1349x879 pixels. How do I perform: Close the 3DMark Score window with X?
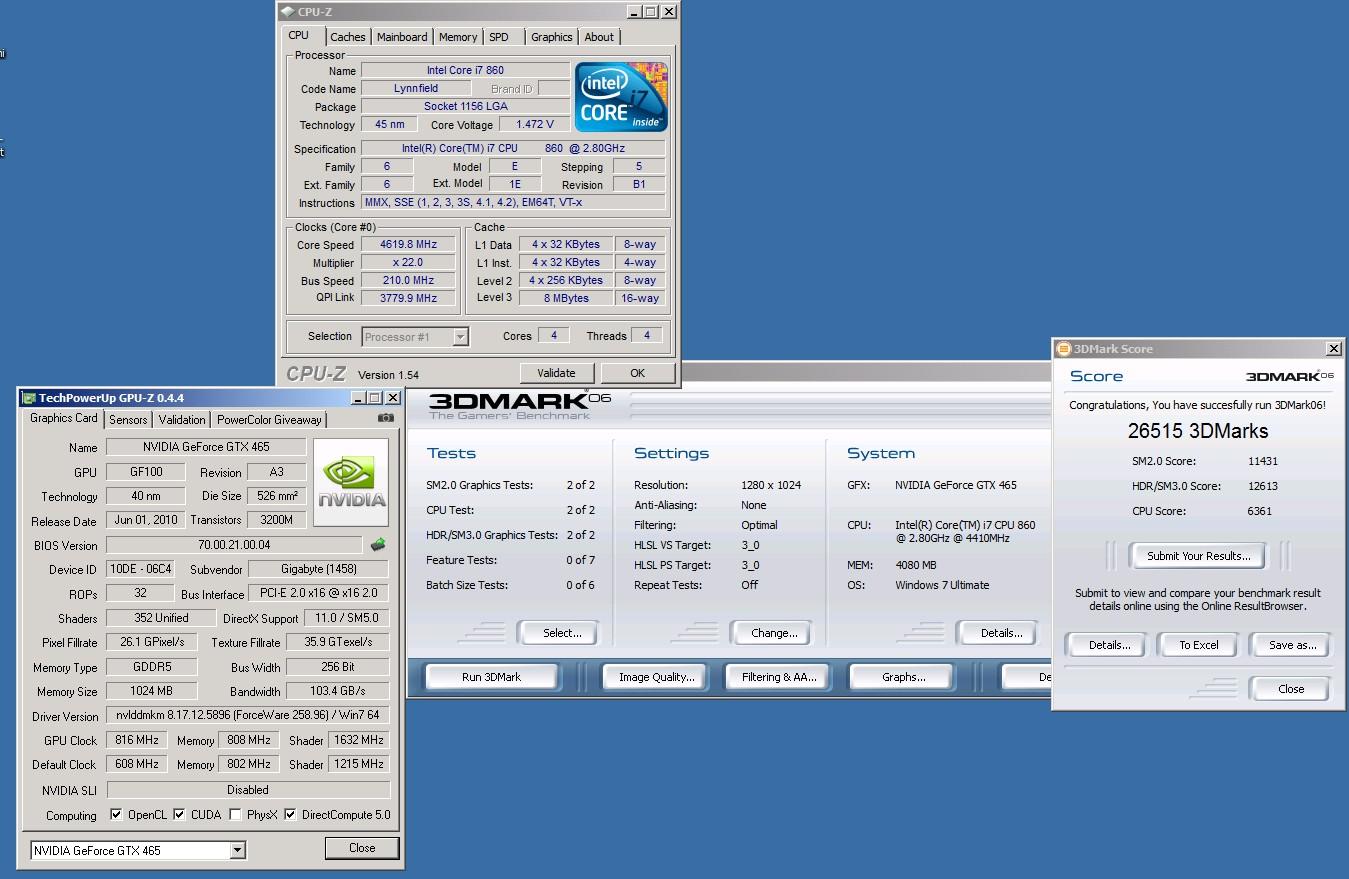[x=1334, y=349]
